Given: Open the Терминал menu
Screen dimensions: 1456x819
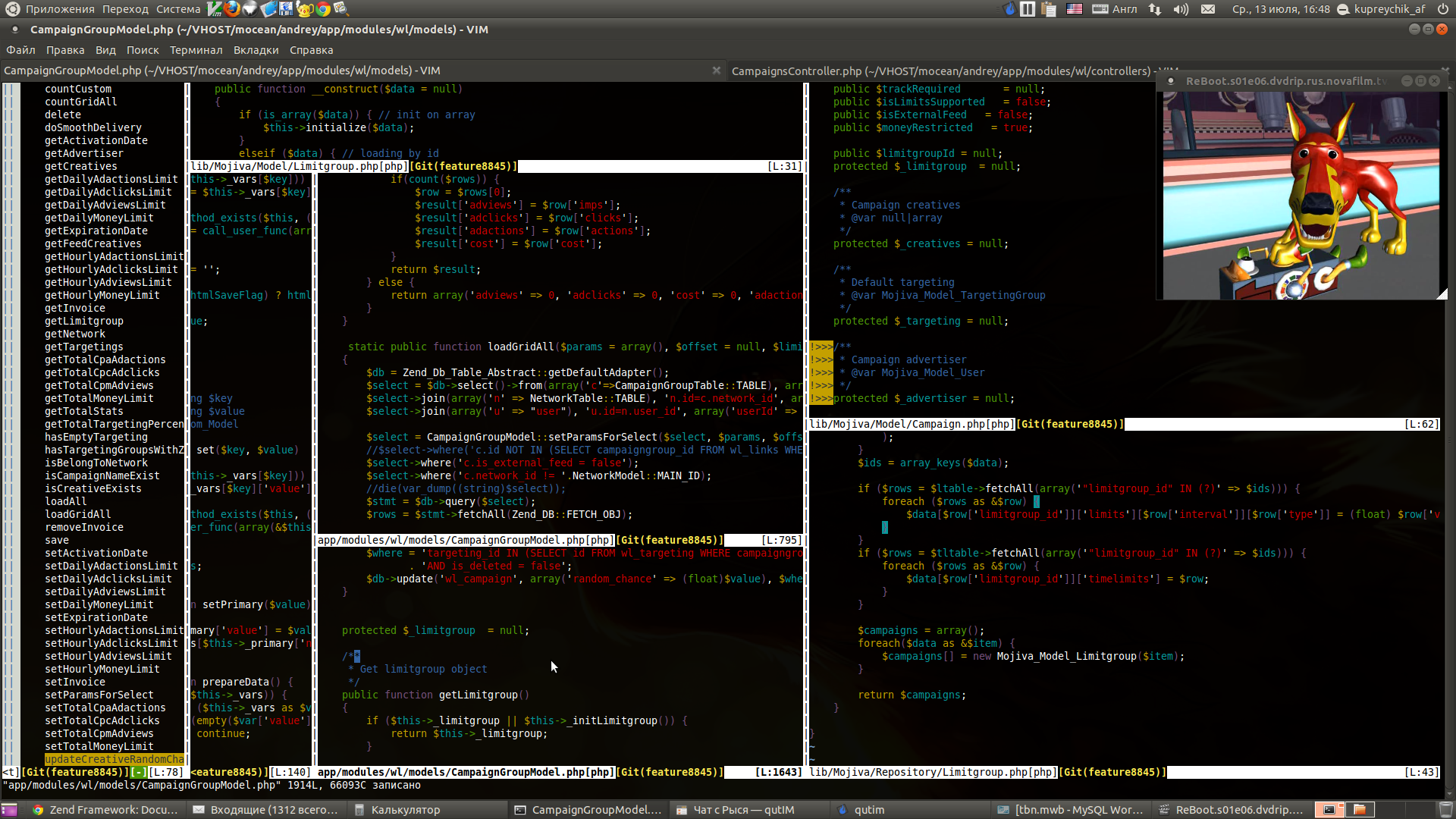Looking at the screenshot, I should (196, 50).
